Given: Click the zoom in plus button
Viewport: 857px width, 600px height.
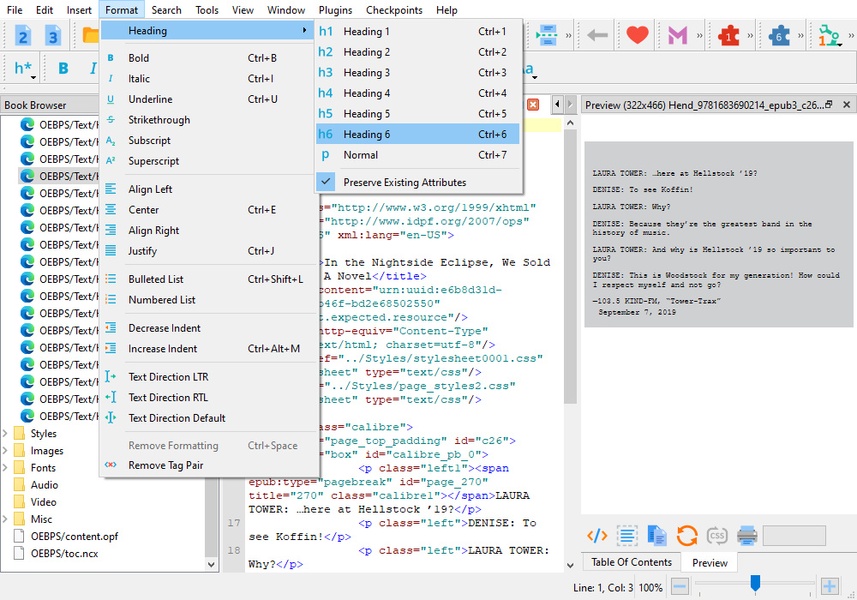Looking at the screenshot, I should point(830,587).
